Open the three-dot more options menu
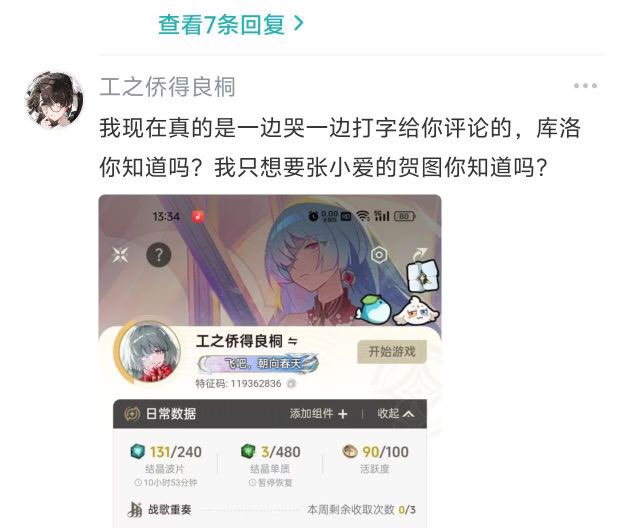 [585, 86]
